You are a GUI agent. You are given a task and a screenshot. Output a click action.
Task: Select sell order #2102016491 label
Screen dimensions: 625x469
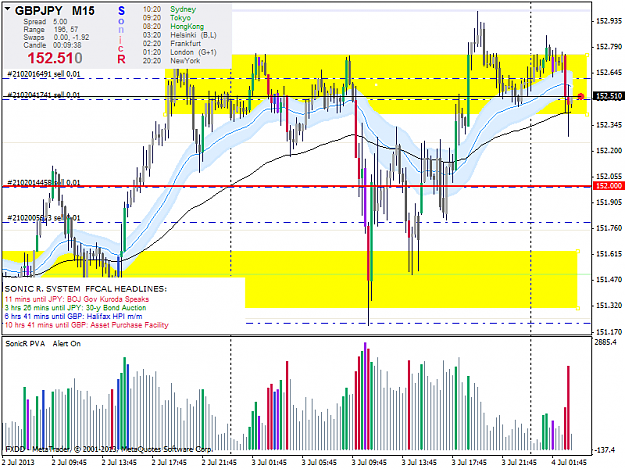click(44, 74)
